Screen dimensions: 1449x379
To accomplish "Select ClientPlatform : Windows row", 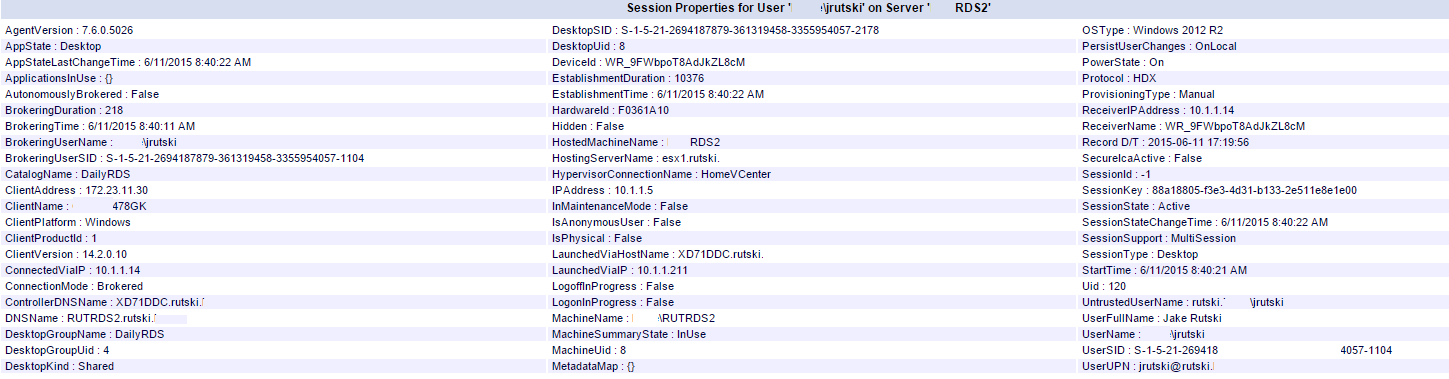I will (68, 222).
